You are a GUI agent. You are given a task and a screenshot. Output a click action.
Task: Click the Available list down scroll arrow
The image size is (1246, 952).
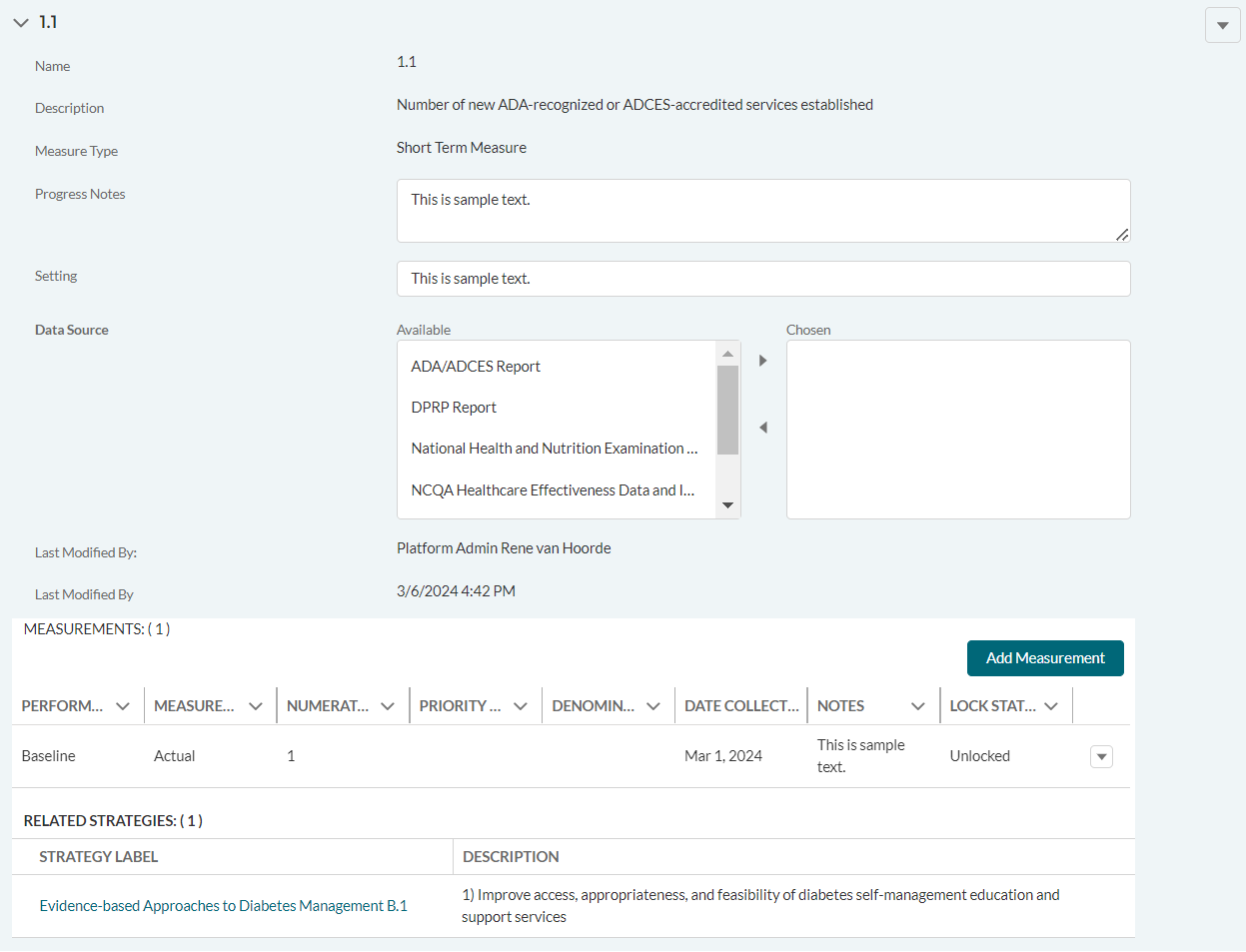(x=727, y=505)
